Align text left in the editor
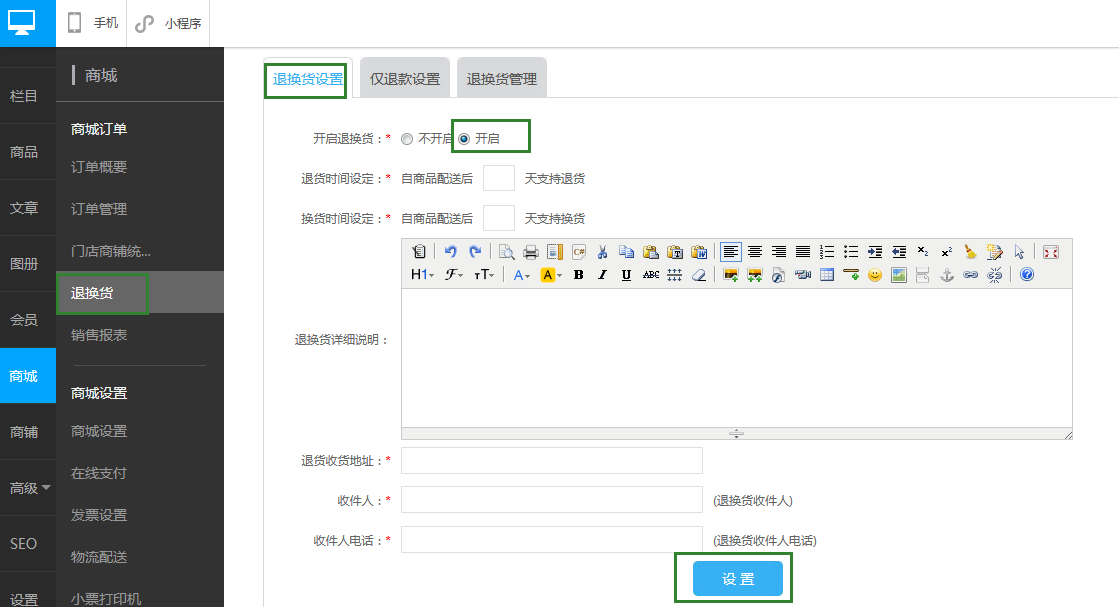The height and width of the screenshot is (607, 1119). [x=730, y=252]
